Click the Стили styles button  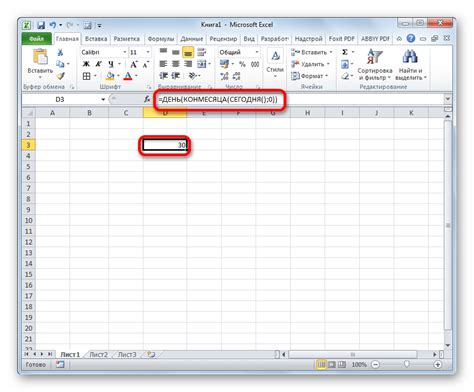(x=275, y=63)
